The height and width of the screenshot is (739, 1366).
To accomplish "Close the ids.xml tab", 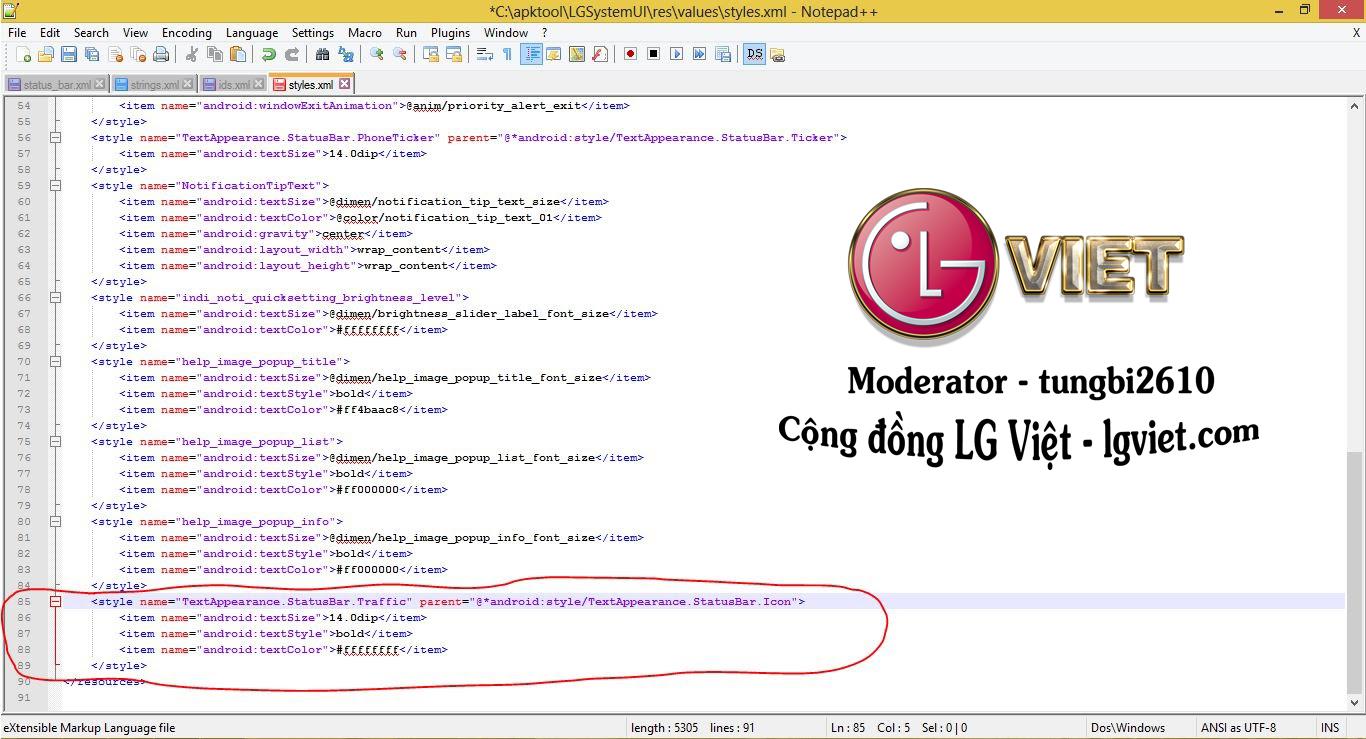I will coord(258,84).
